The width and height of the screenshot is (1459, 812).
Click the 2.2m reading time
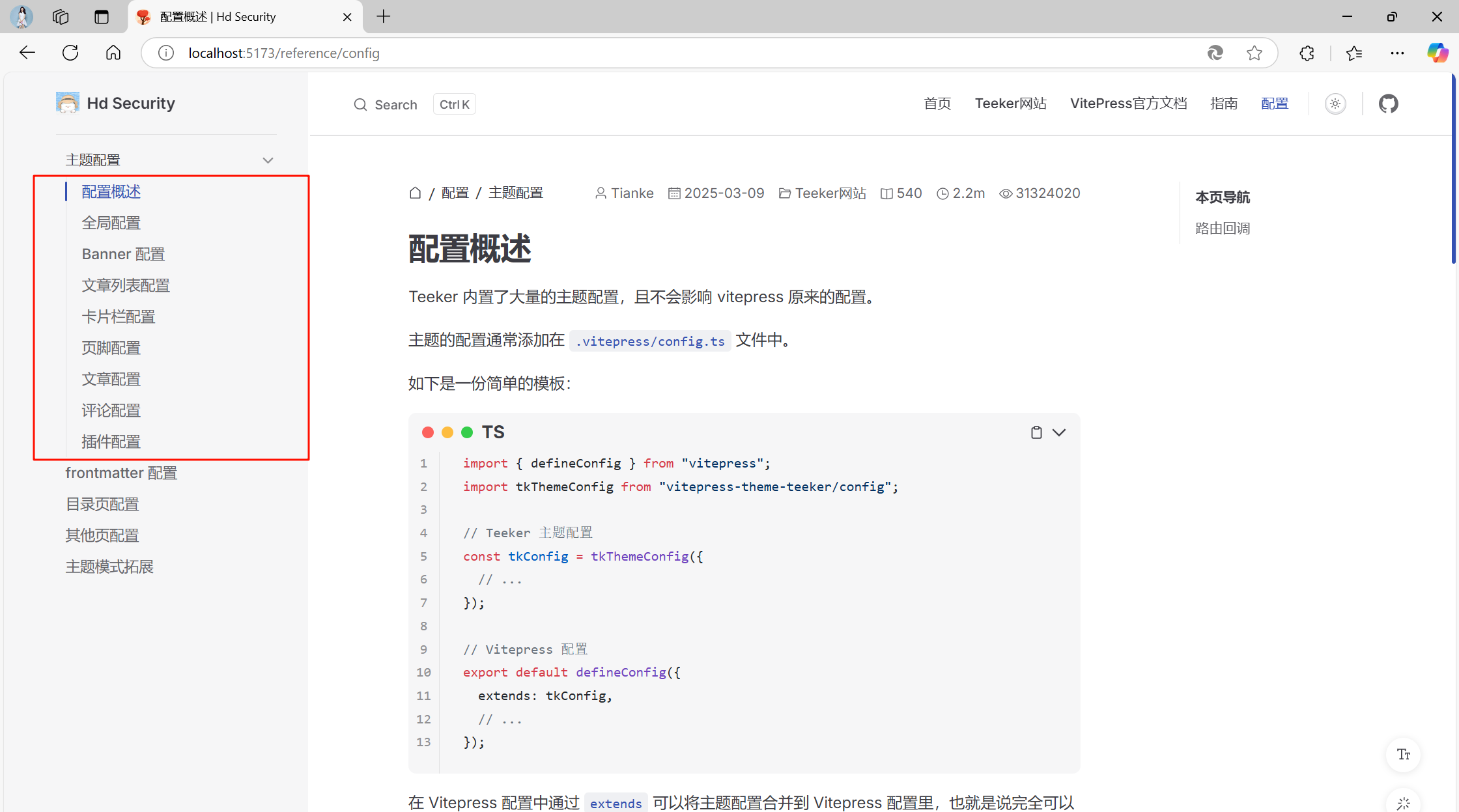pyautogui.click(x=969, y=193)
